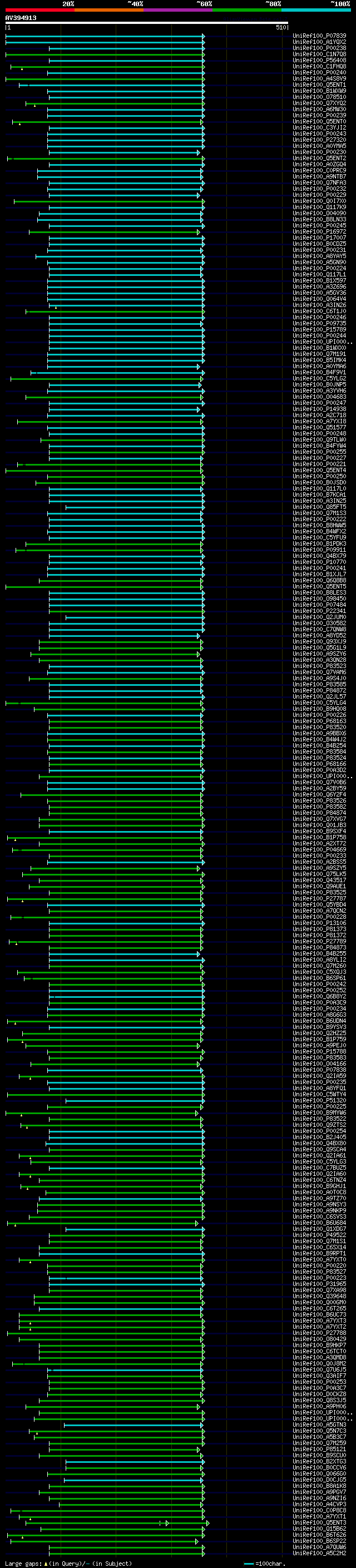Viewport: 356px width, 1568px height.
Task: Select the UniRef100_Q5G1L9 label
Action: point(319,647)
